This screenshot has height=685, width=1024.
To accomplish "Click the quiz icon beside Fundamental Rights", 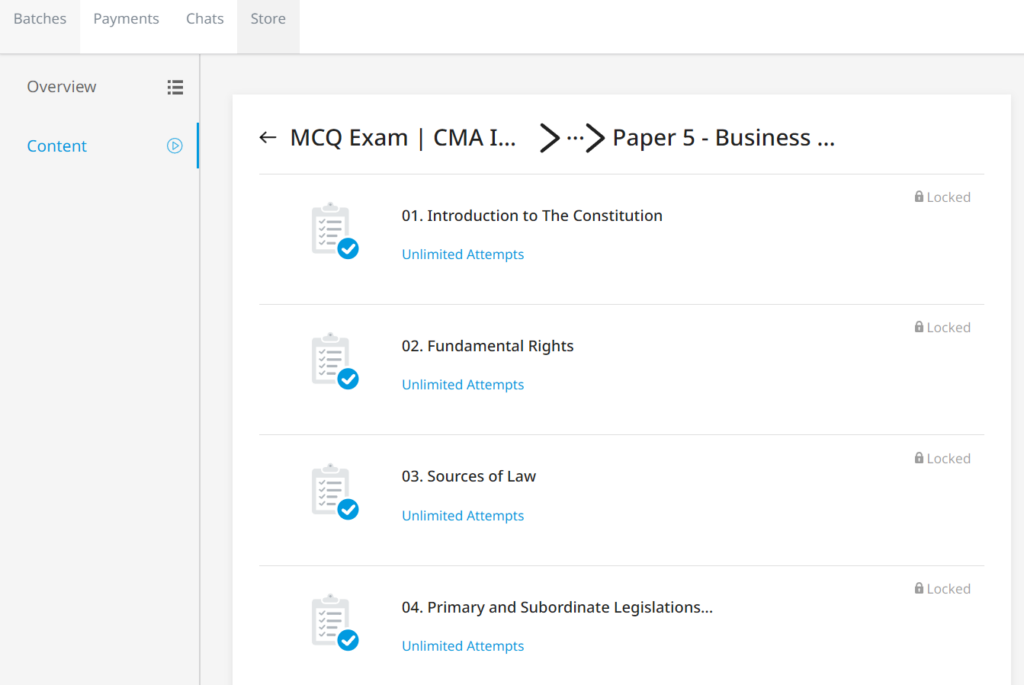I will [x=333, y=361].
